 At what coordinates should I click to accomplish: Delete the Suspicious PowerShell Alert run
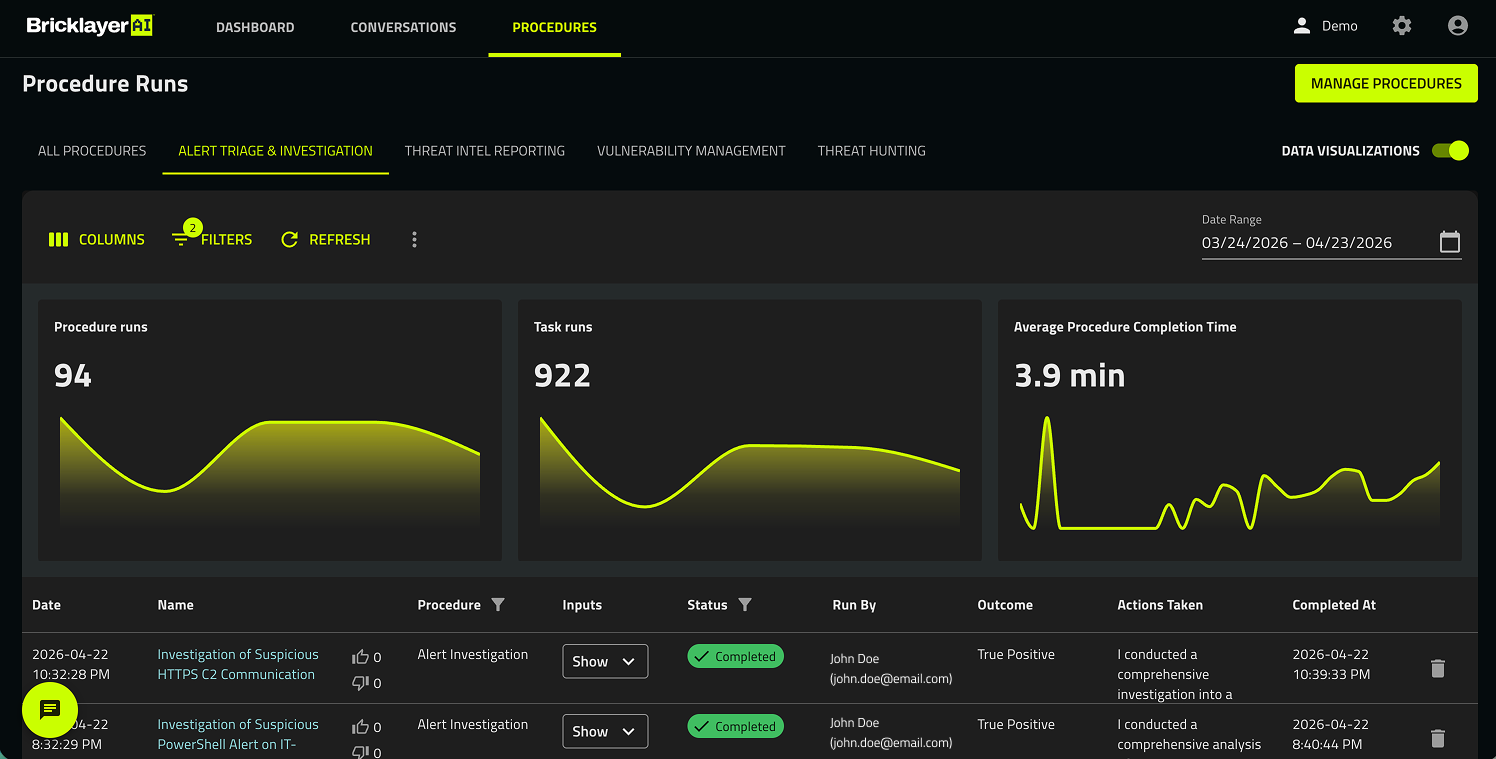point(1438,738)
